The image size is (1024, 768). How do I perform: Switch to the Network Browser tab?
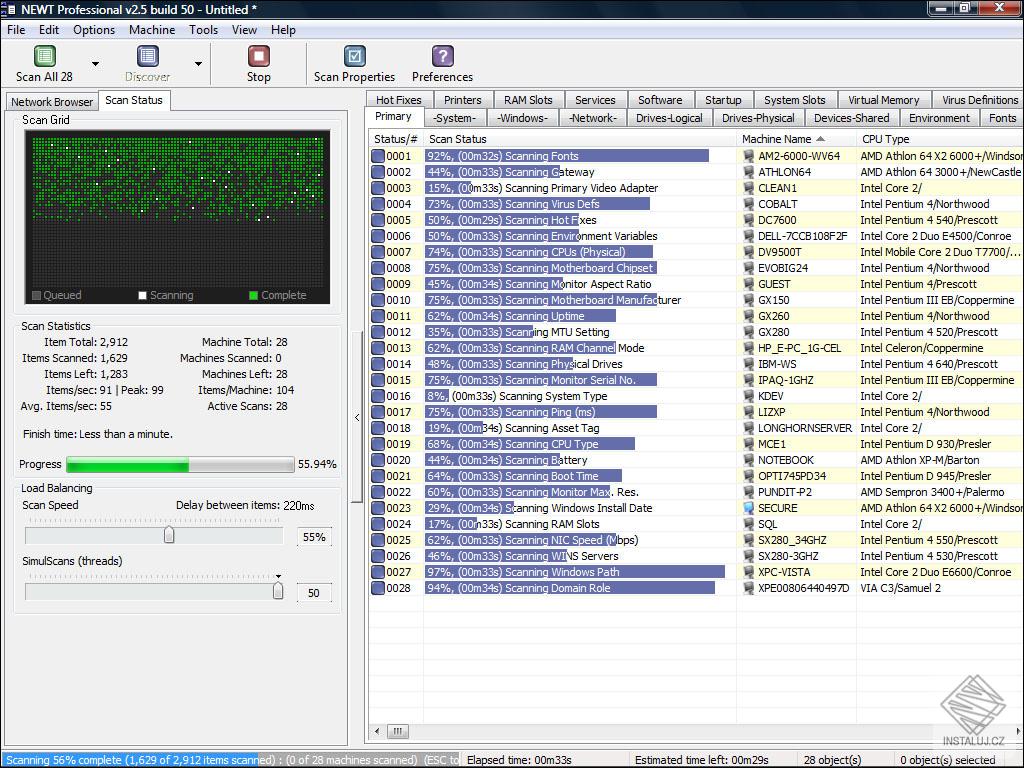[x=52, y=102]
